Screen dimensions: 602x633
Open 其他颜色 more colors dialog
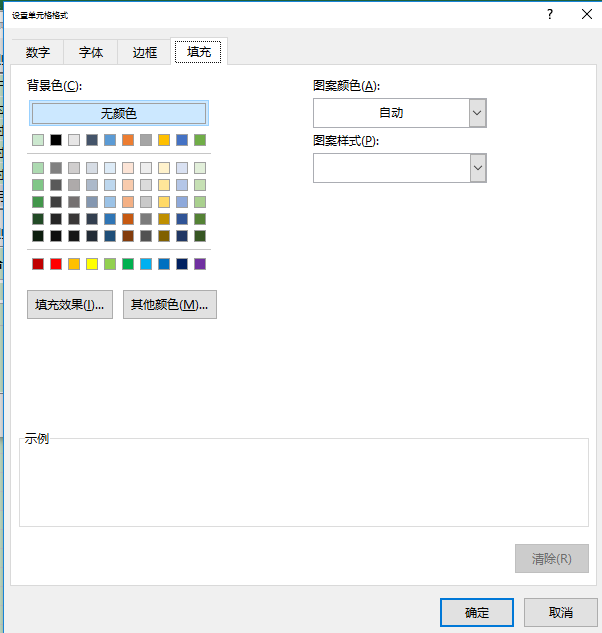(x=170, y=304)
